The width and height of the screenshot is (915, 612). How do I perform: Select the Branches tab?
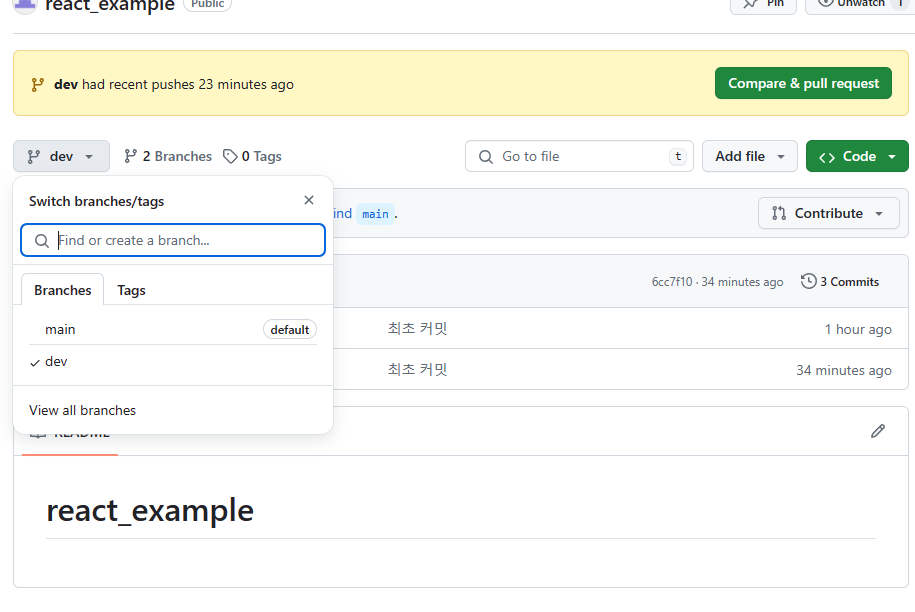point(62,290)
